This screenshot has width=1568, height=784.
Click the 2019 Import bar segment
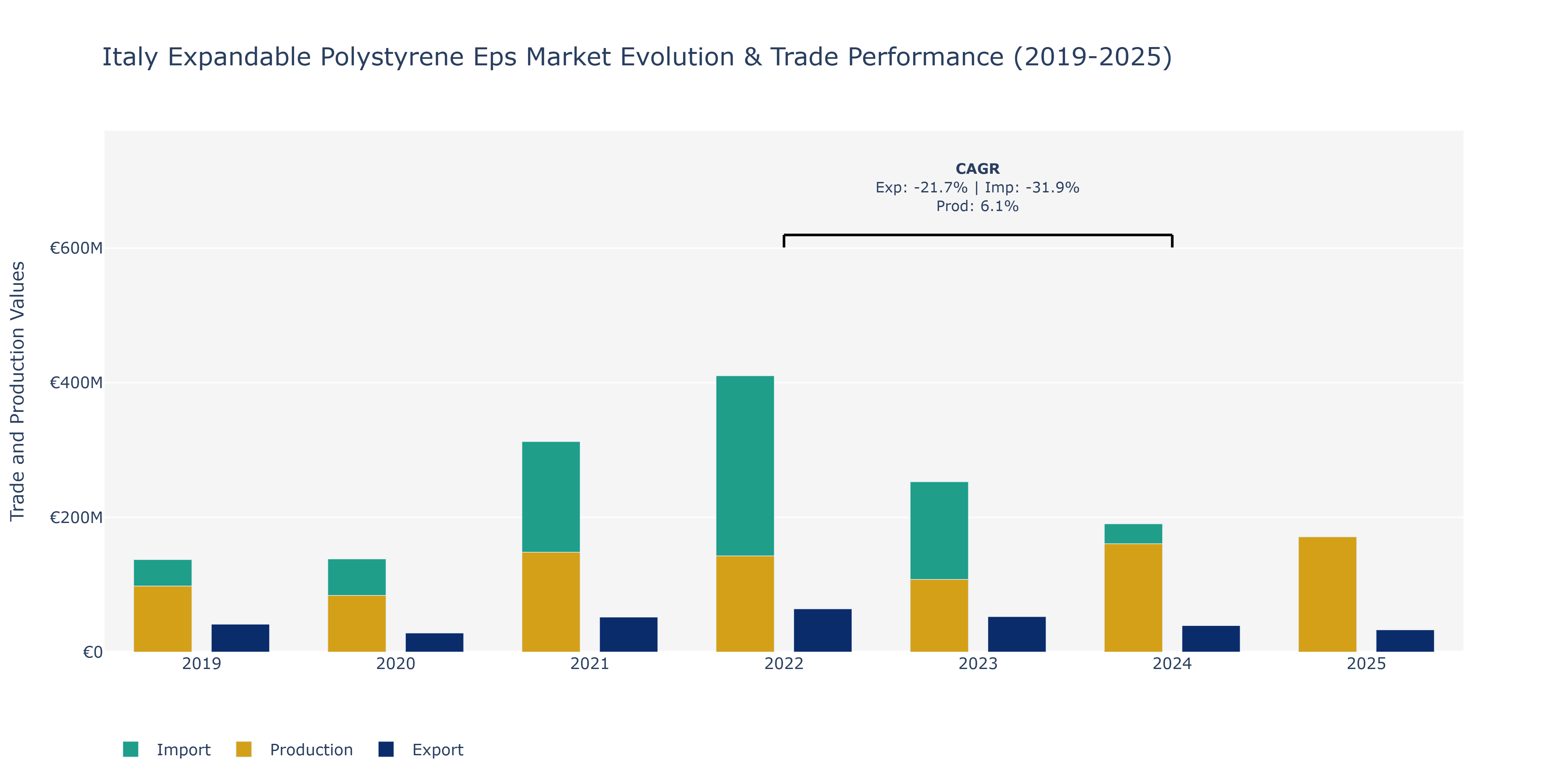pyautogui.click(x=163, y=573)
